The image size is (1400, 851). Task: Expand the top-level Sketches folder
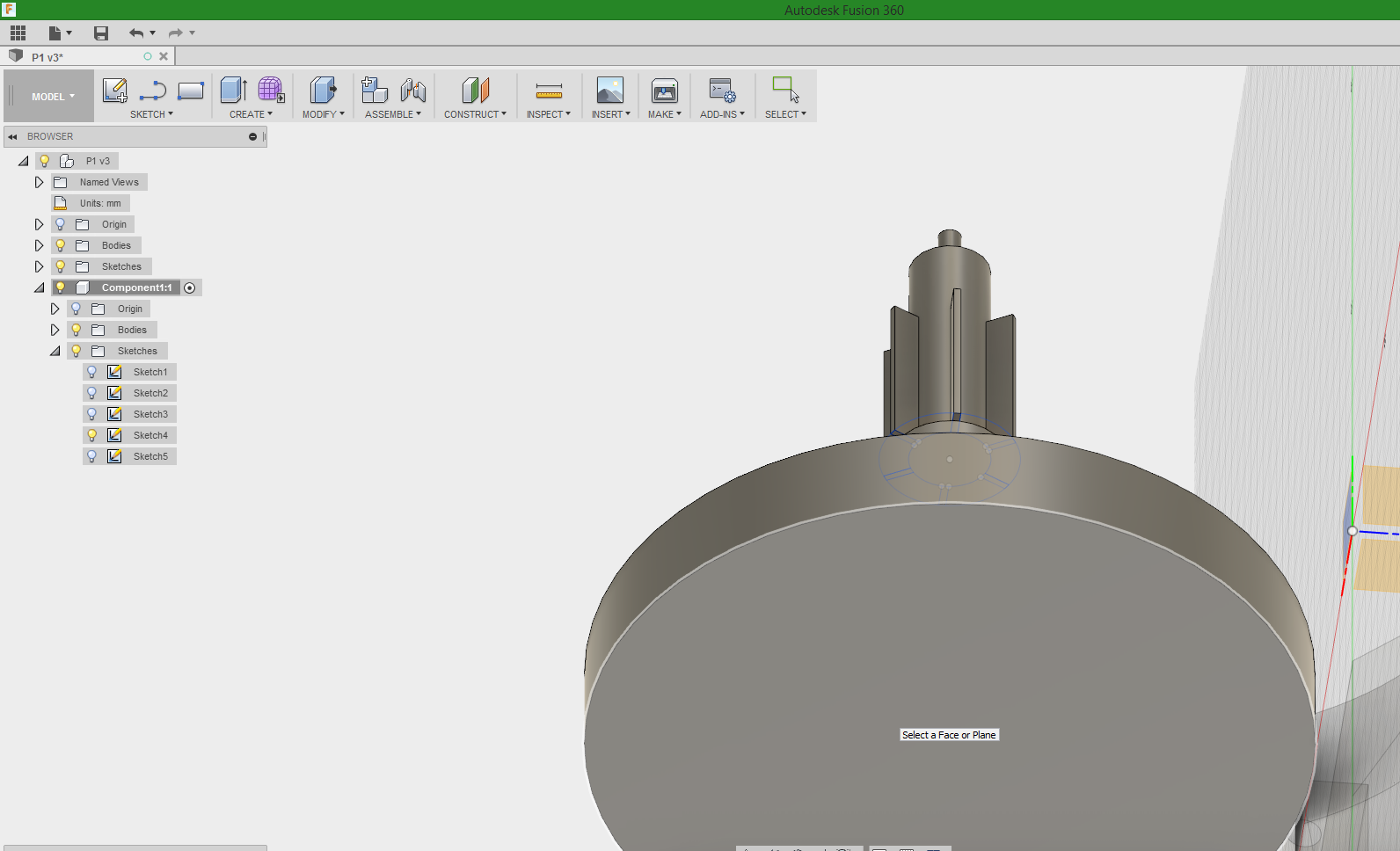point(39,266)
